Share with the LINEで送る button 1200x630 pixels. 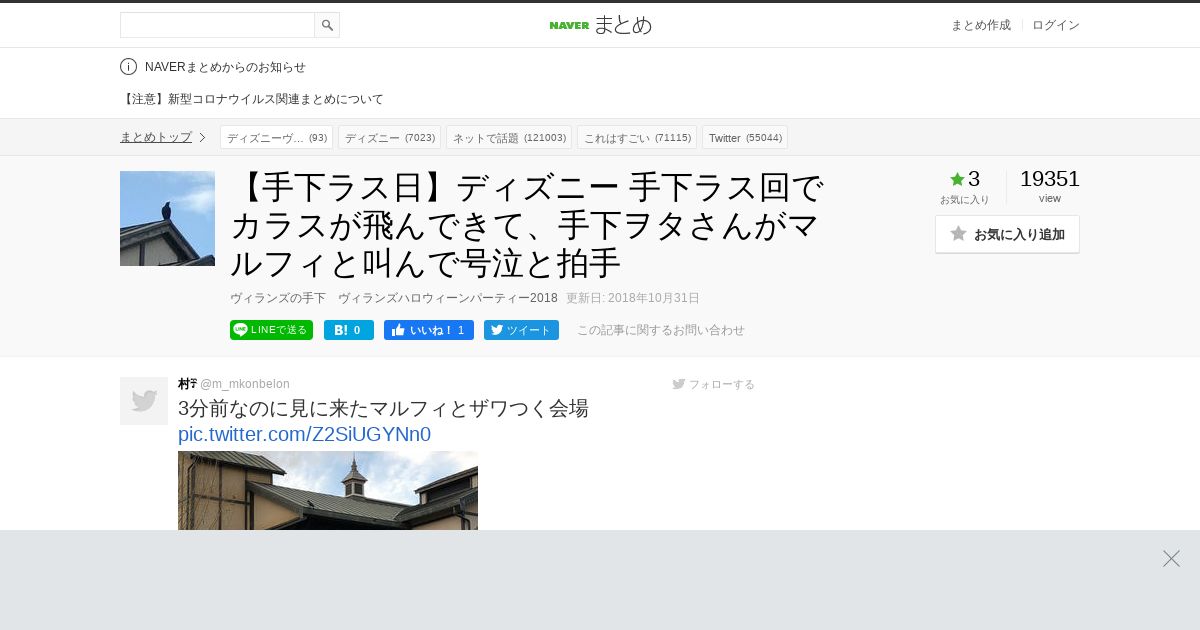point(271,330)
